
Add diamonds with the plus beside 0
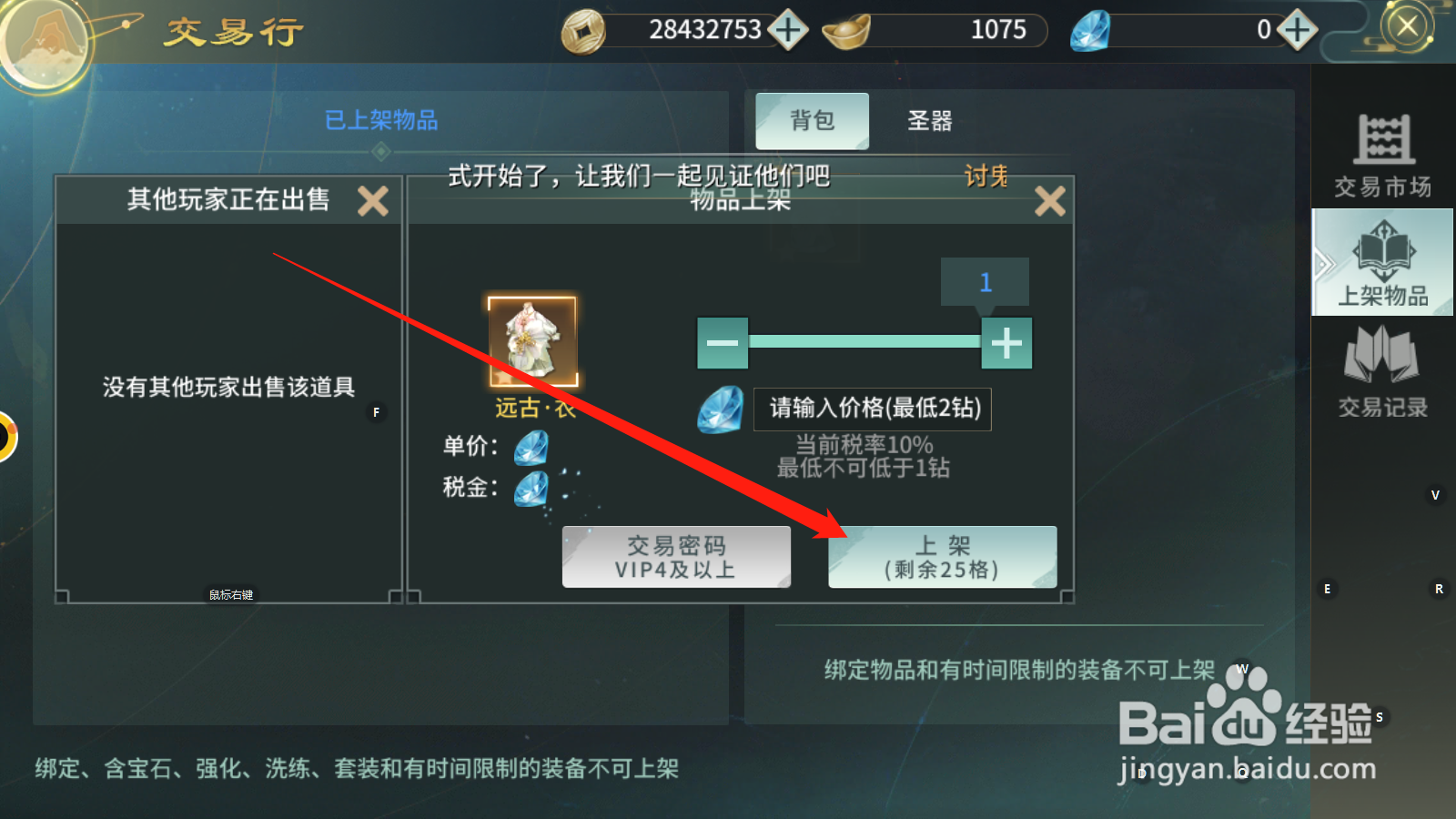coord(1297,30)
